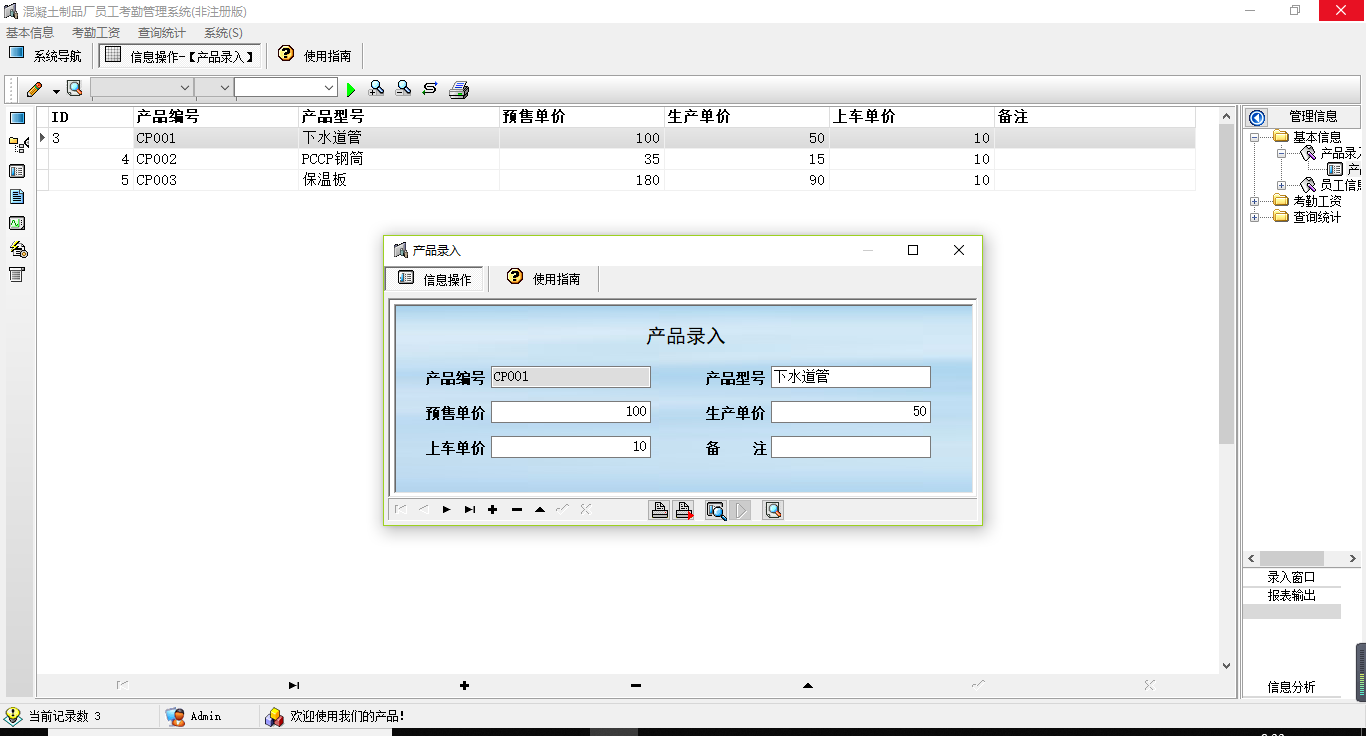The height and width of the screenshot is (736, 1366).
Task: Click the blue screen icon in the left sidebar
Action: (17, 118)
